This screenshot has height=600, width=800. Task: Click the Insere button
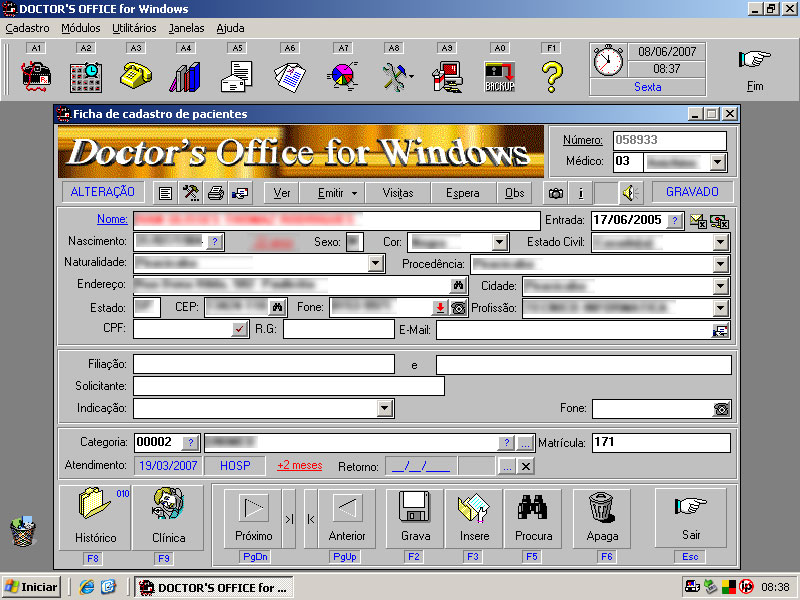point(474,518)
